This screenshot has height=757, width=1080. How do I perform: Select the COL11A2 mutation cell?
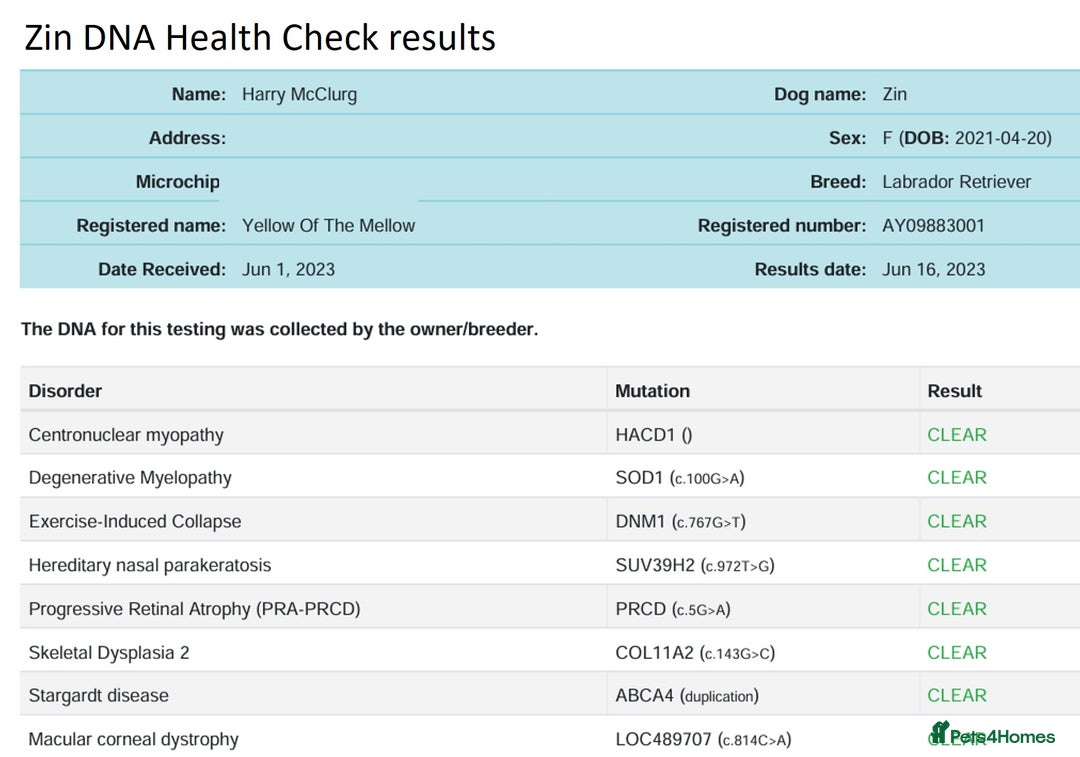(695, 653)
